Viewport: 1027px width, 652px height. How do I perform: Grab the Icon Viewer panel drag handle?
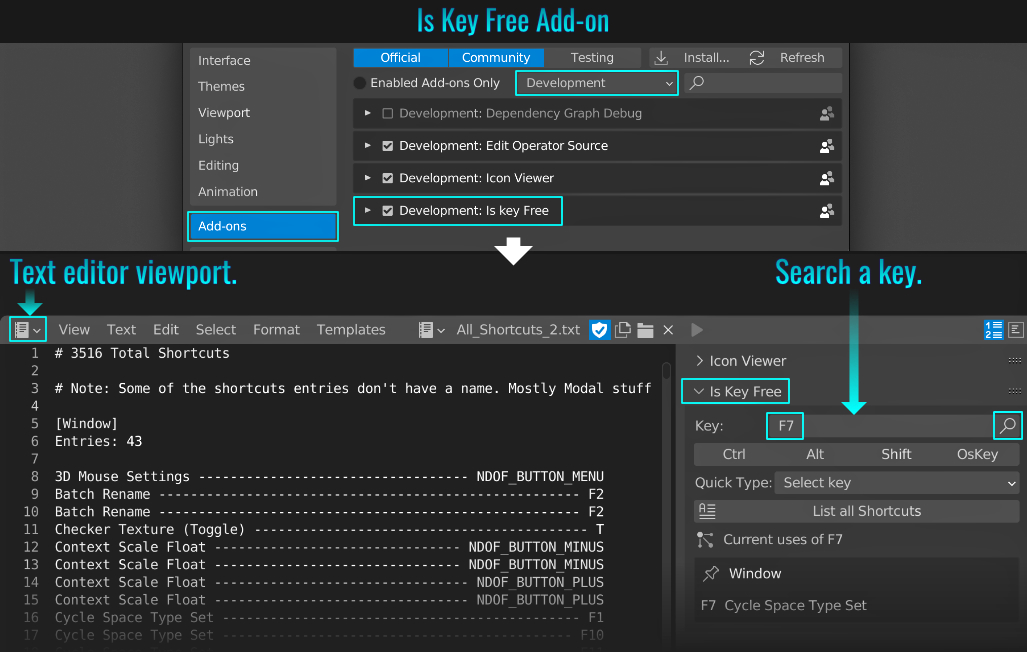(1015, 360)
